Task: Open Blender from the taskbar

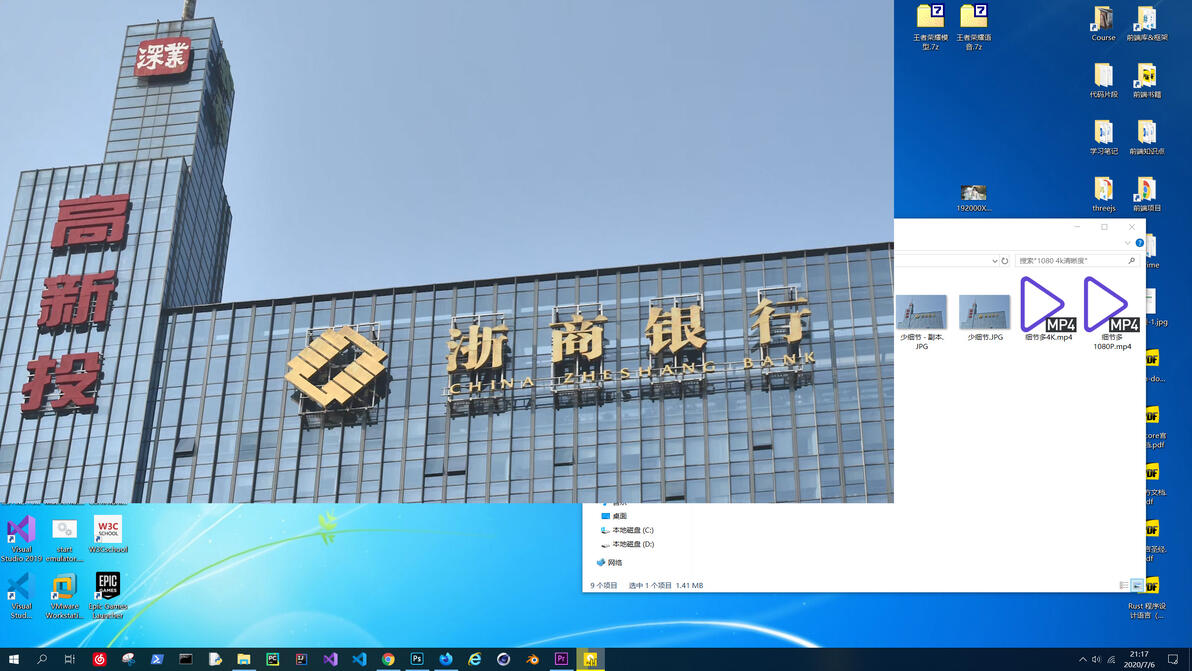Action: click(532, 660)
